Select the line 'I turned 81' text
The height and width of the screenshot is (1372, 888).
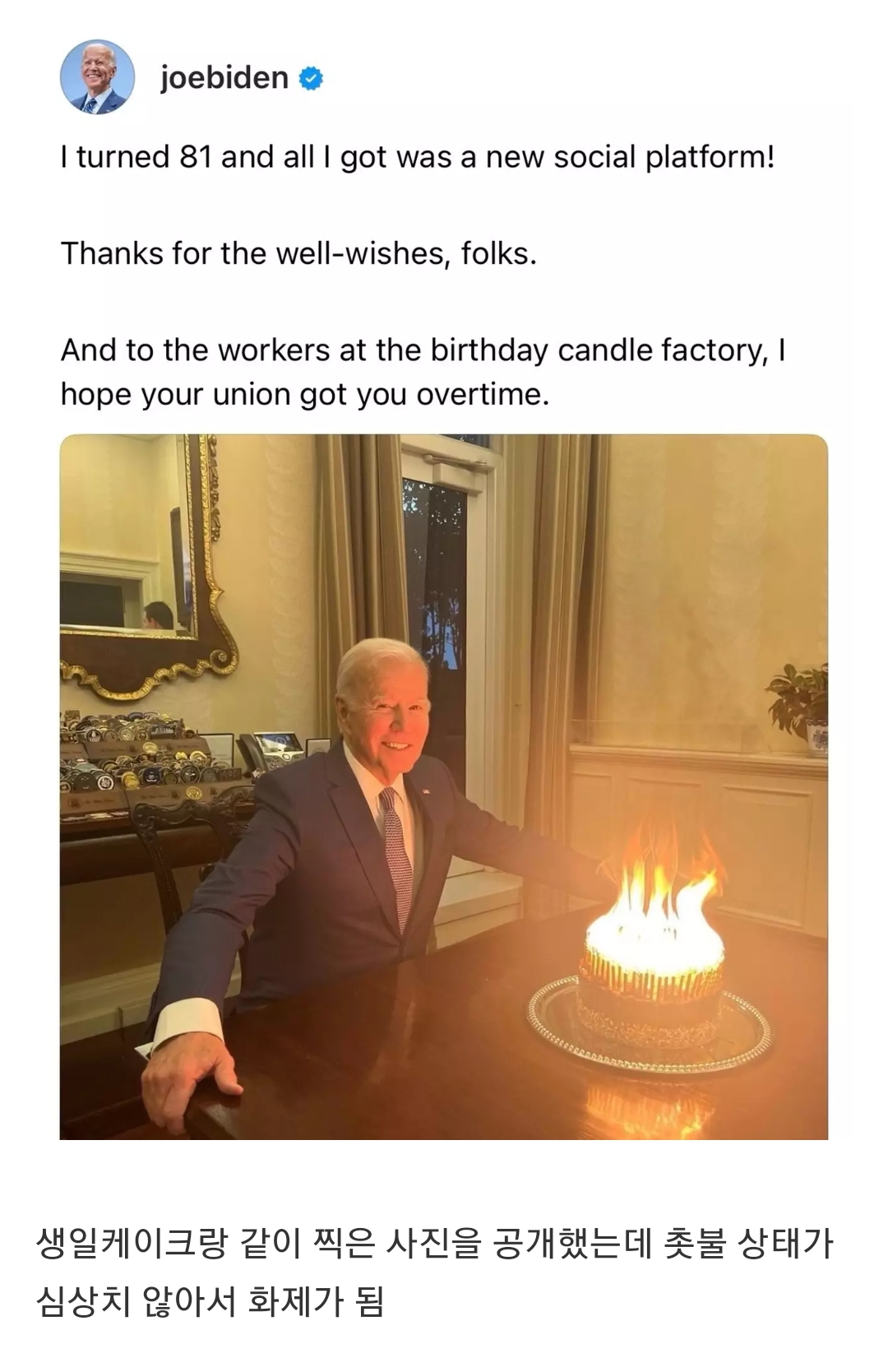click(418, 156)
